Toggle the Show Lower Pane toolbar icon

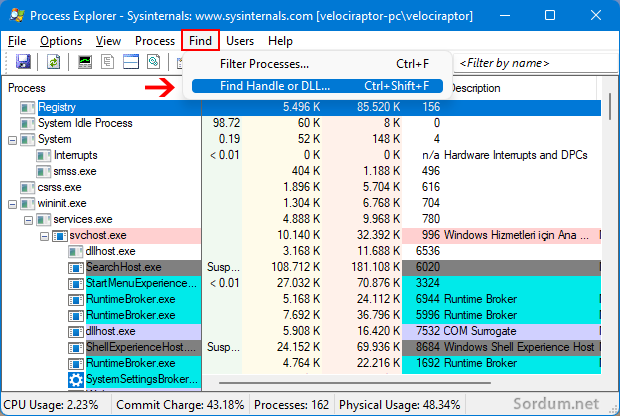coord(130,62)
